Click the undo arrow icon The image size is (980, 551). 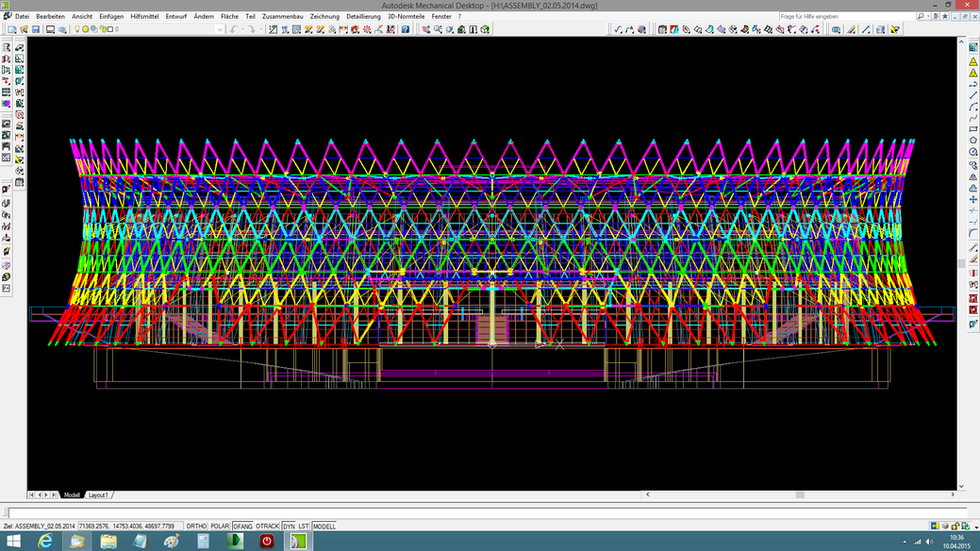[x=234, y=29]
